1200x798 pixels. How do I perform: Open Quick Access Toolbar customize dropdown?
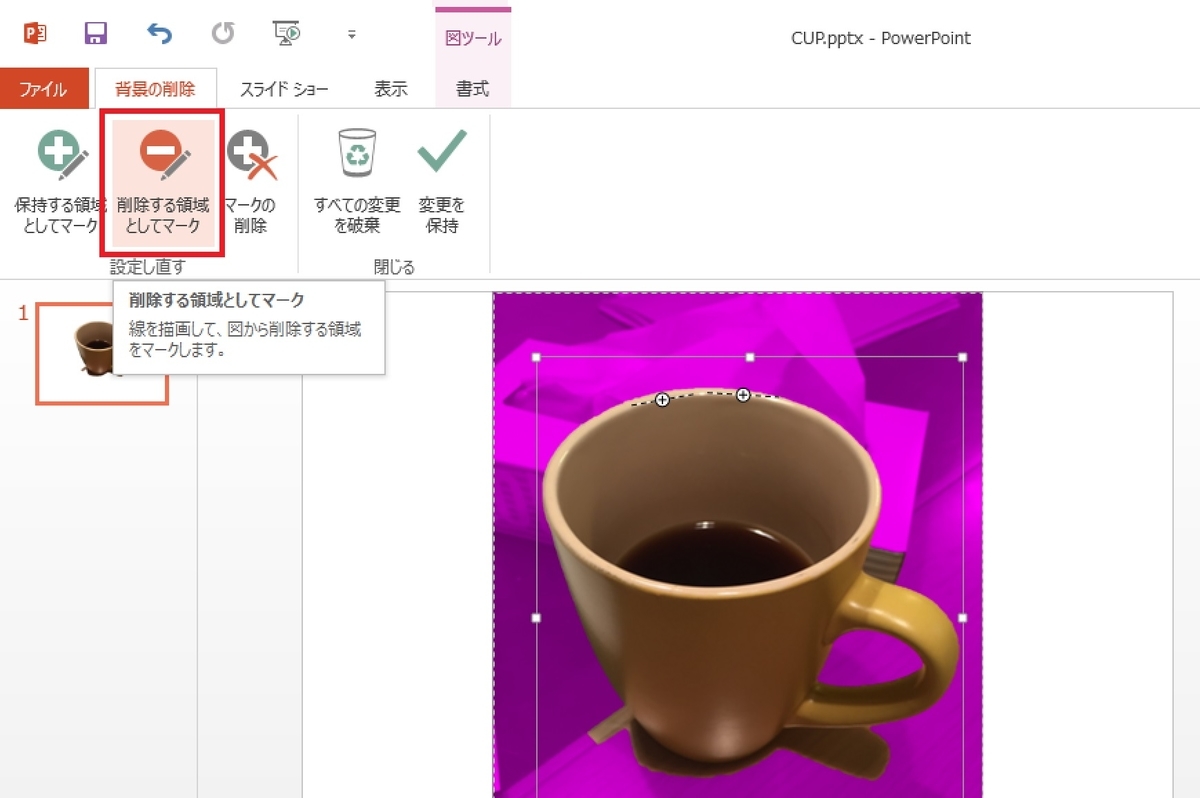[x=351, y=34]
